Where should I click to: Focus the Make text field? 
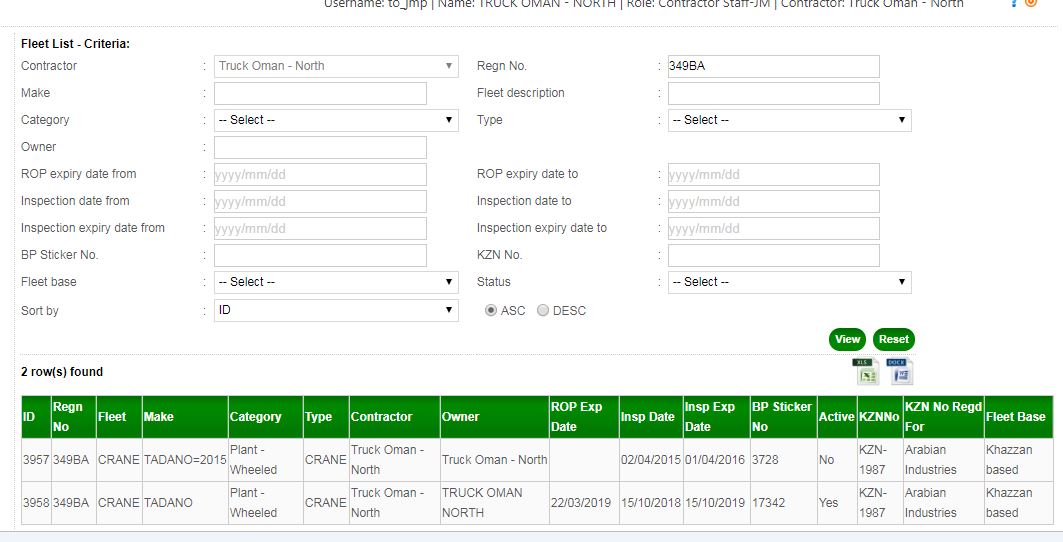(x=320, y=93)
